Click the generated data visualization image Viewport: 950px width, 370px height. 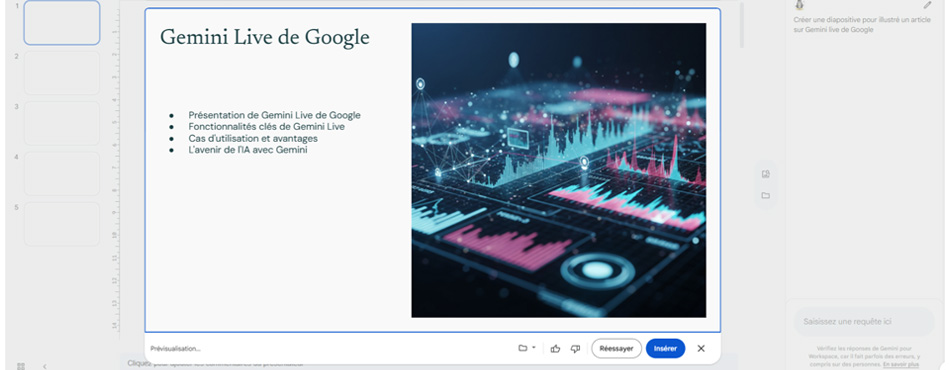click(559, 170)
